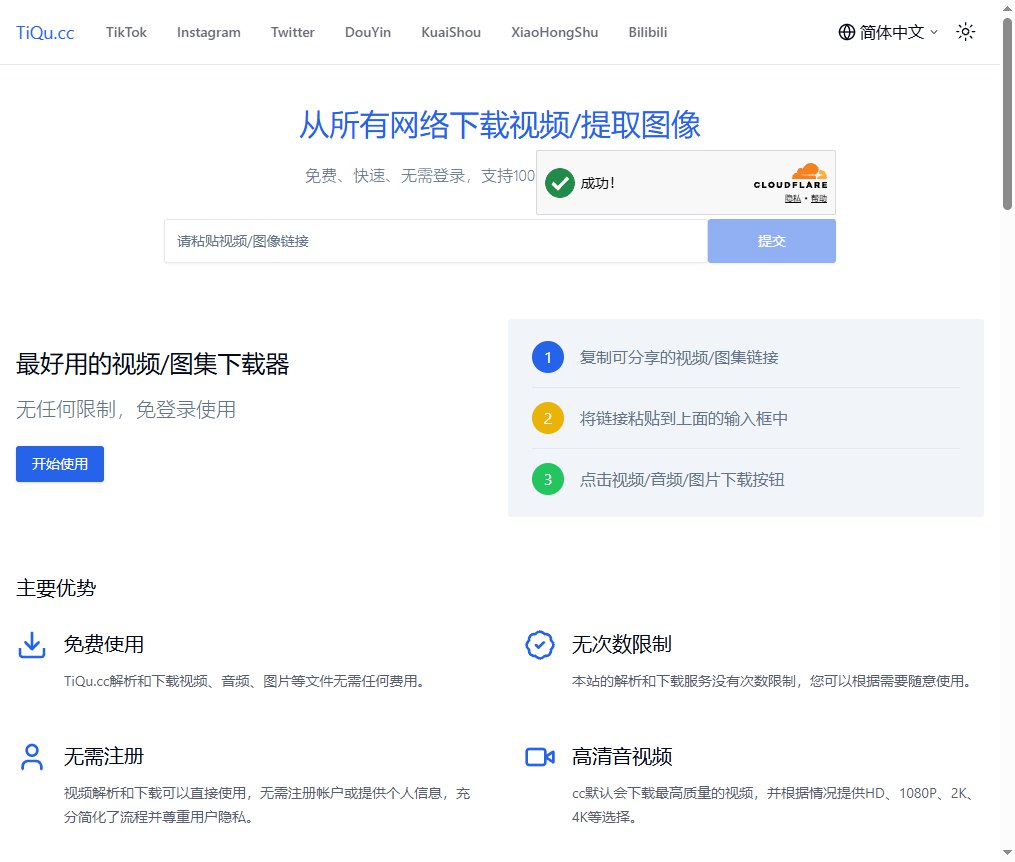
Task: Click the Cloudflare logo
Action: pos(790,176)
